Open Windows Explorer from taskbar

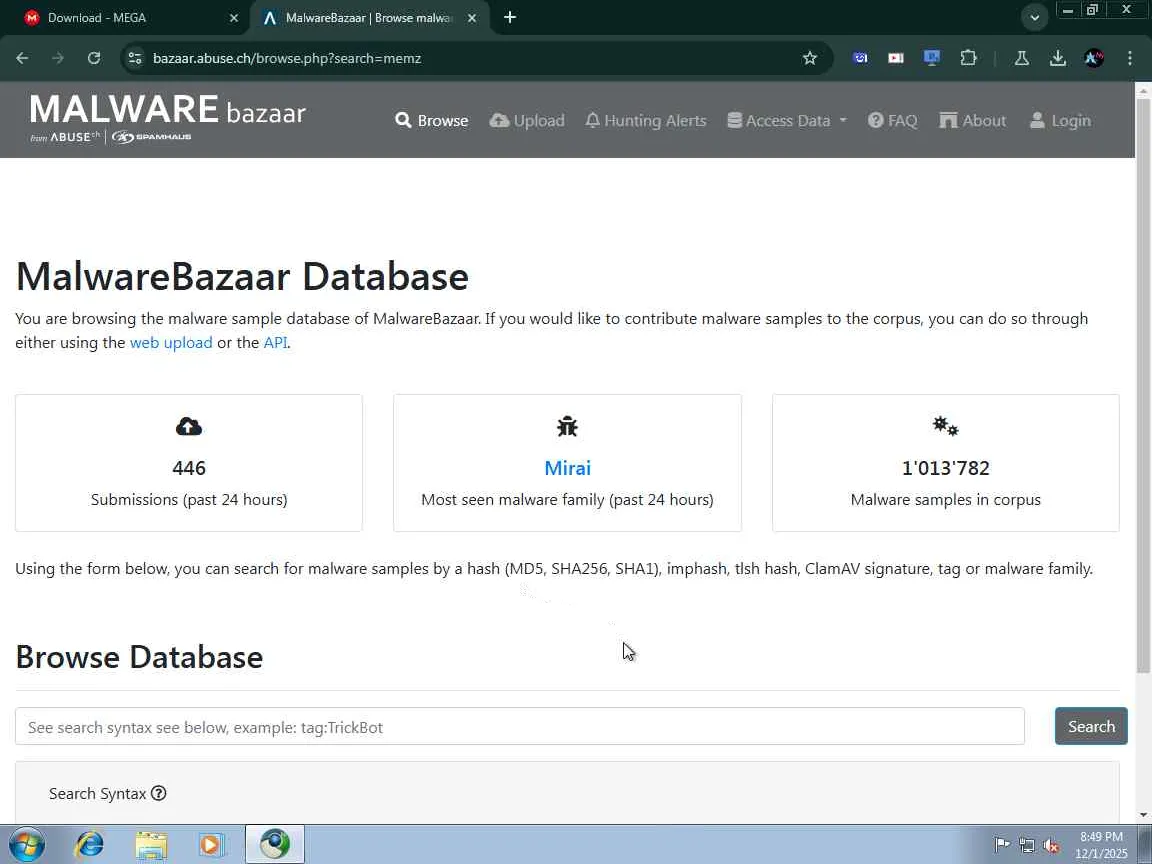click(x=151, y=844)
